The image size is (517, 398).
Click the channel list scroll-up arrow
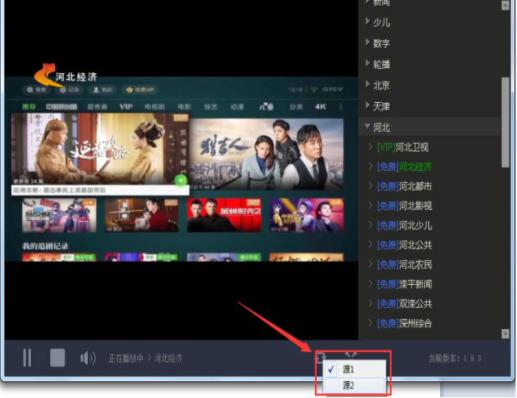(x=505, y=5)
